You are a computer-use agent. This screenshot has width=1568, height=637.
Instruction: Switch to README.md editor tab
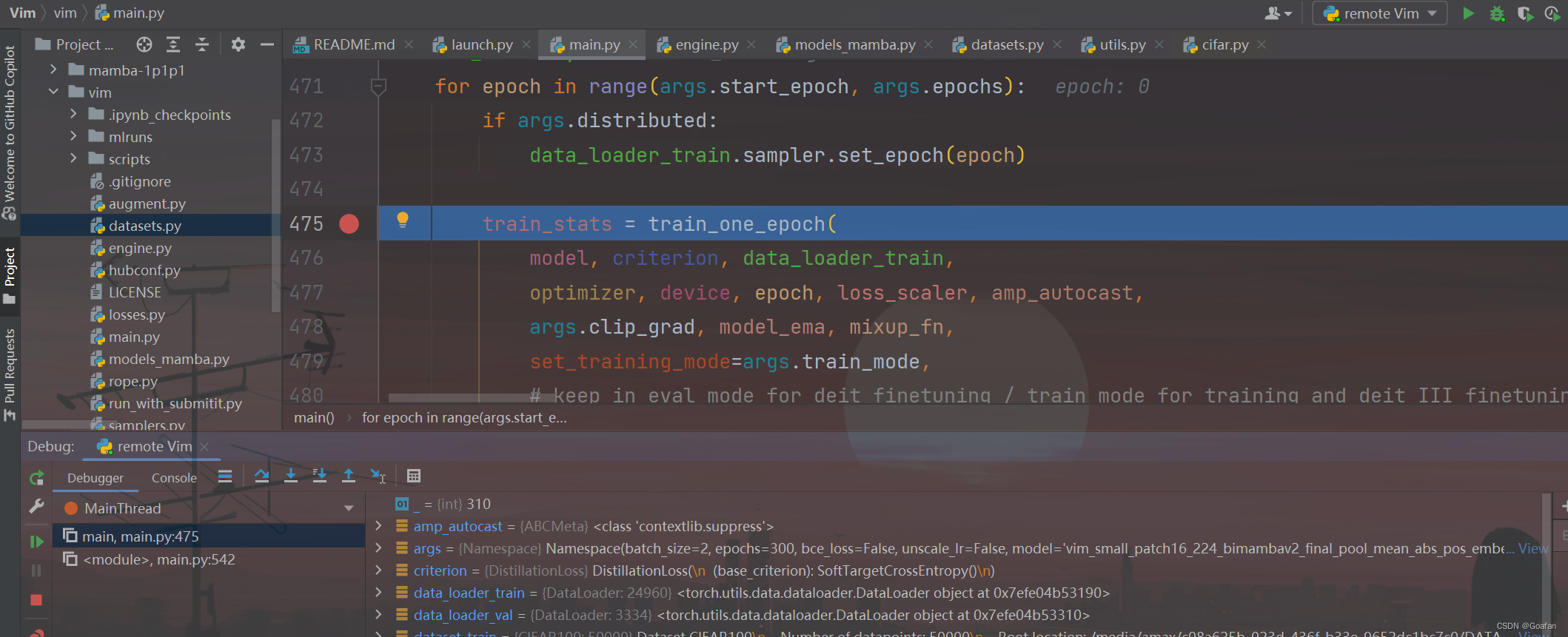[345, 44]
